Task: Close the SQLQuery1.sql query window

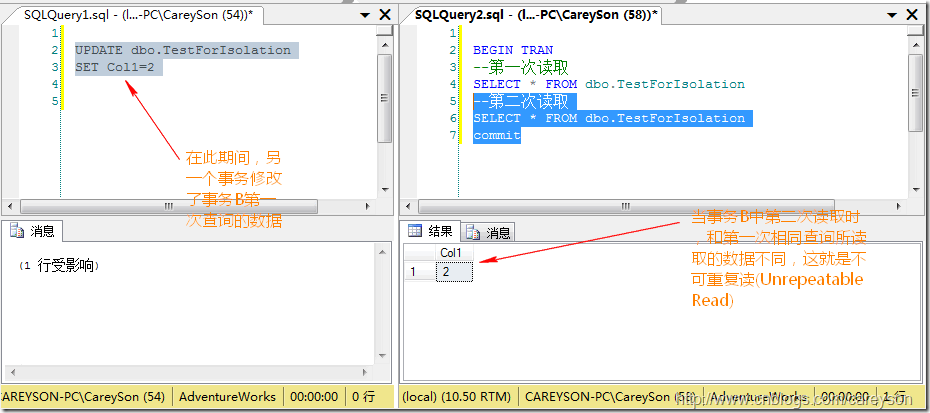Action: click(x=385, y=16)
